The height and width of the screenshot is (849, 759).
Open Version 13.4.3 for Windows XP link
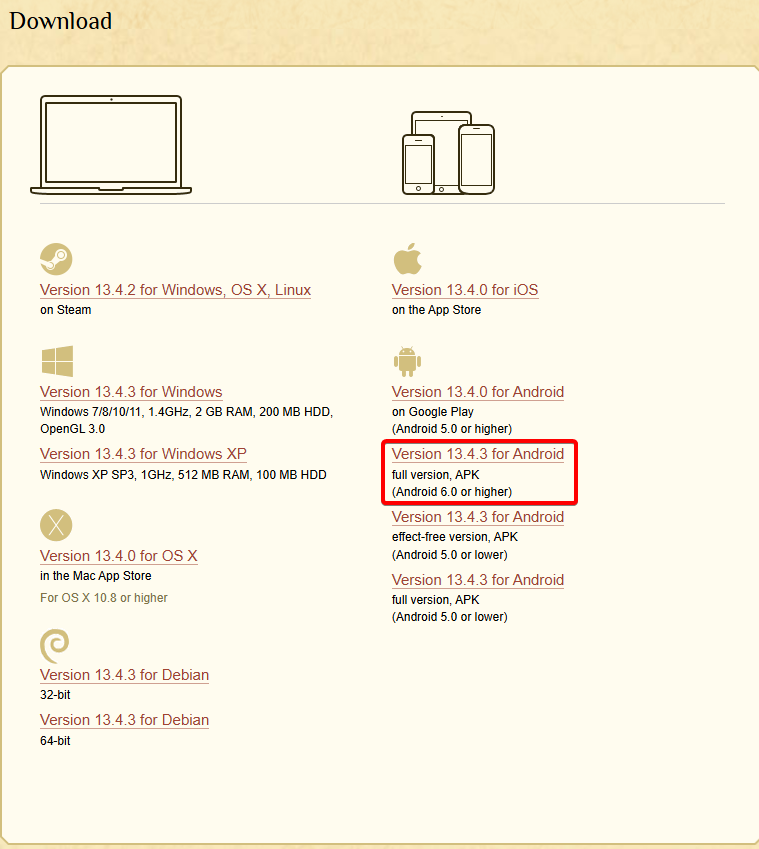(x=143, y=454)
